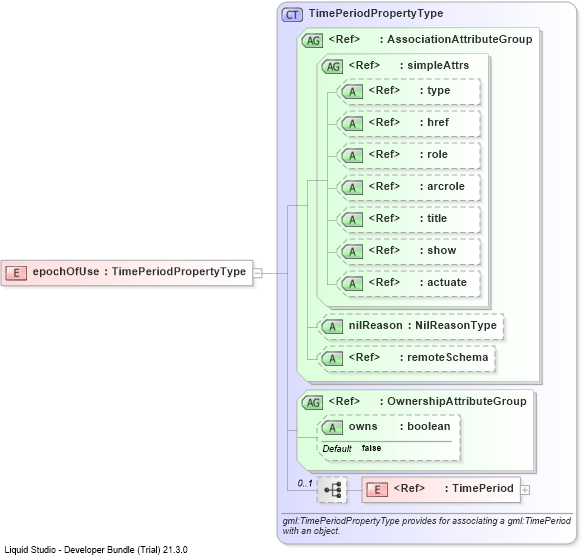Screen dimensions: 581x555
Task: Select the 'owns : boolean' attribute text
Action: point(399,426)
